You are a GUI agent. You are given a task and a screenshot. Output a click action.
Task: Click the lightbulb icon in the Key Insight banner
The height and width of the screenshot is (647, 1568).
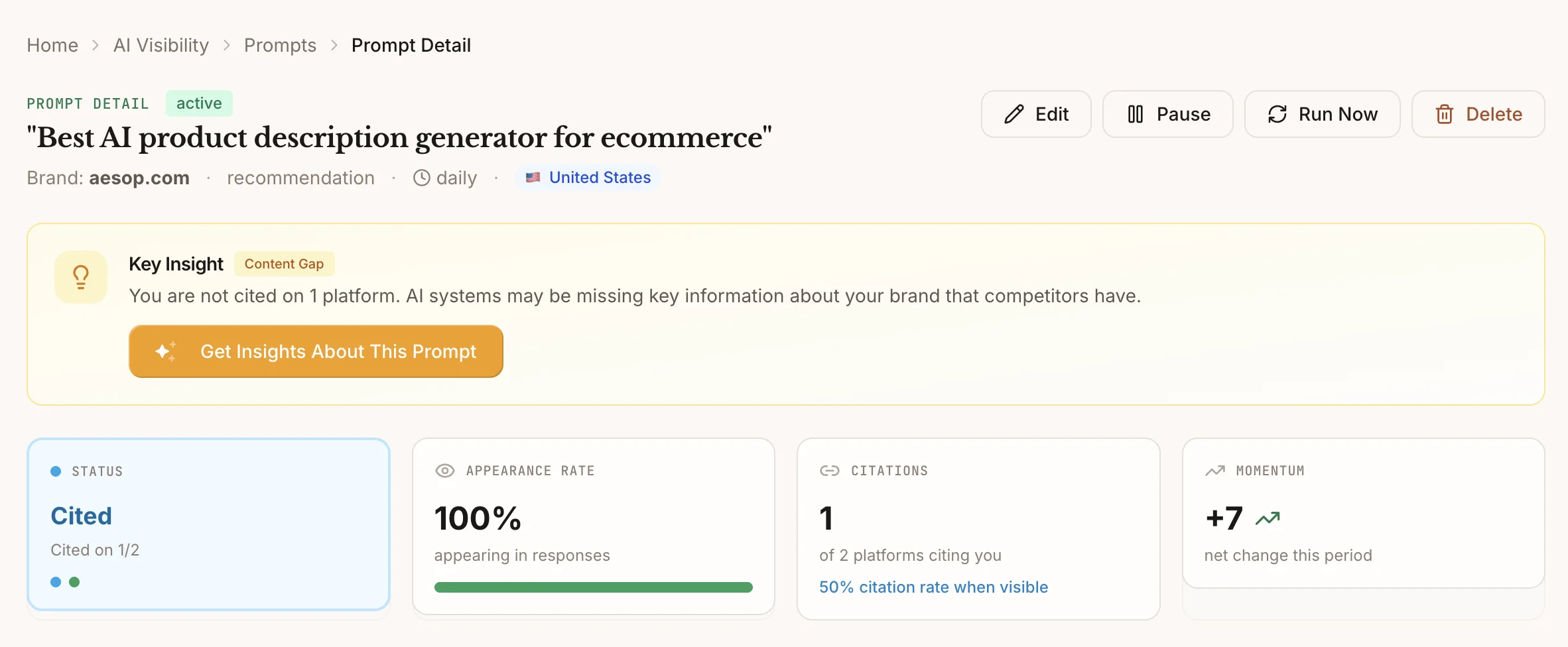pyautogui.click(x=80, y=277)
